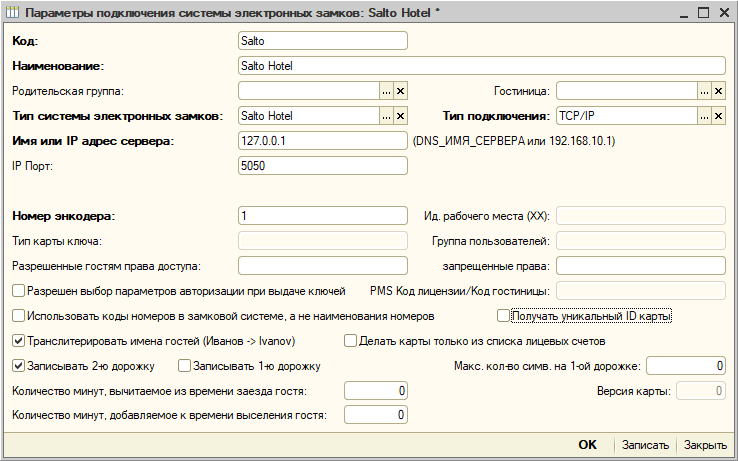Click the window icon in title bar
The width and height of the screenshot is (738, 461).
coord(12,12)
